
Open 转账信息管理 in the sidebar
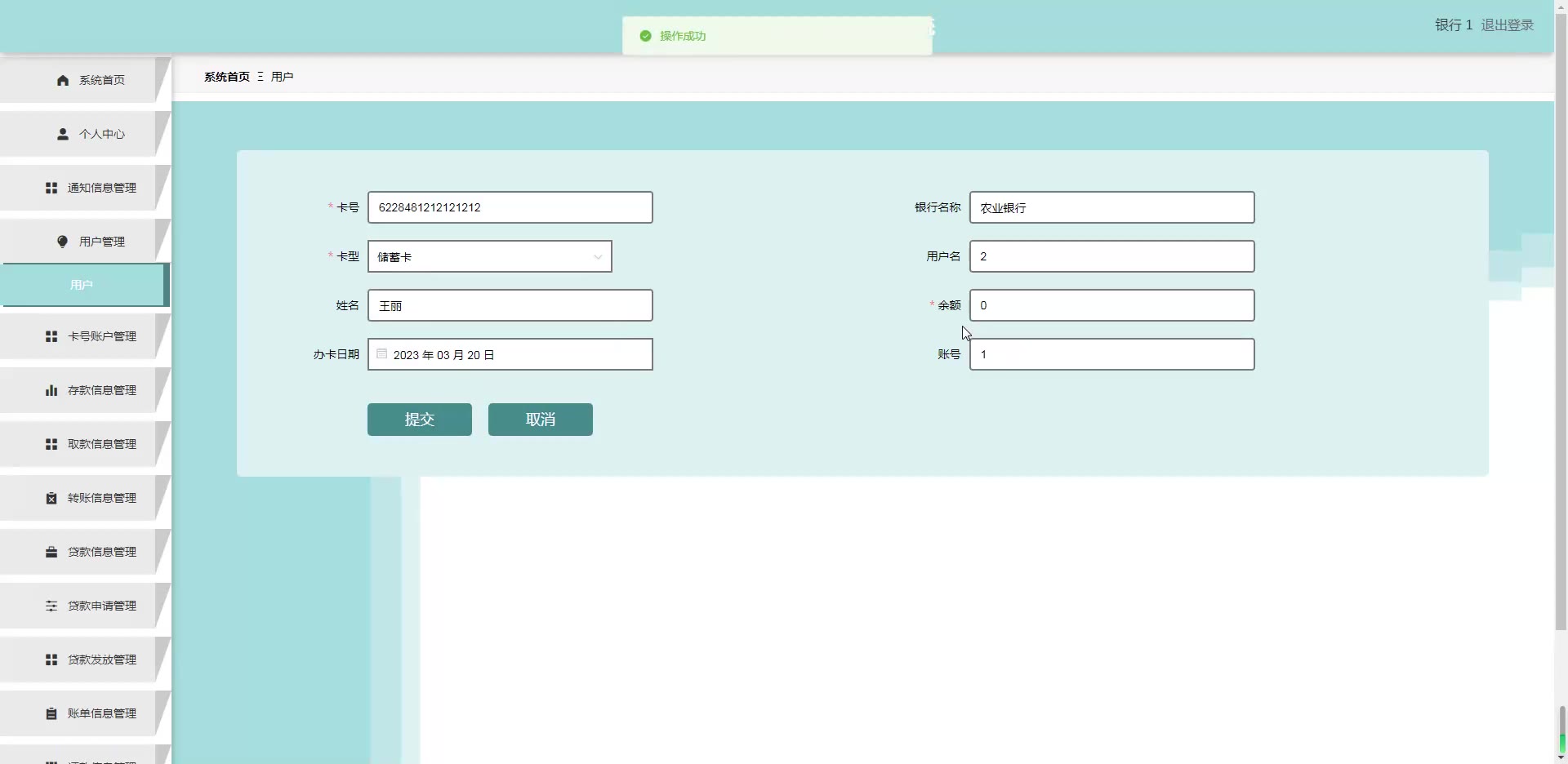[x=85, y=498]
